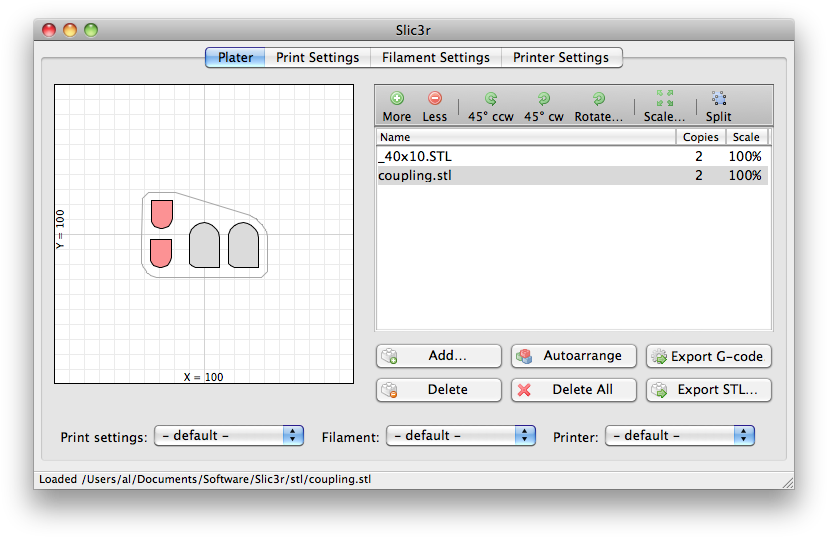Open the Scale… tool
This screenshot has width=827, height=537.
click(x=664, y=99)
